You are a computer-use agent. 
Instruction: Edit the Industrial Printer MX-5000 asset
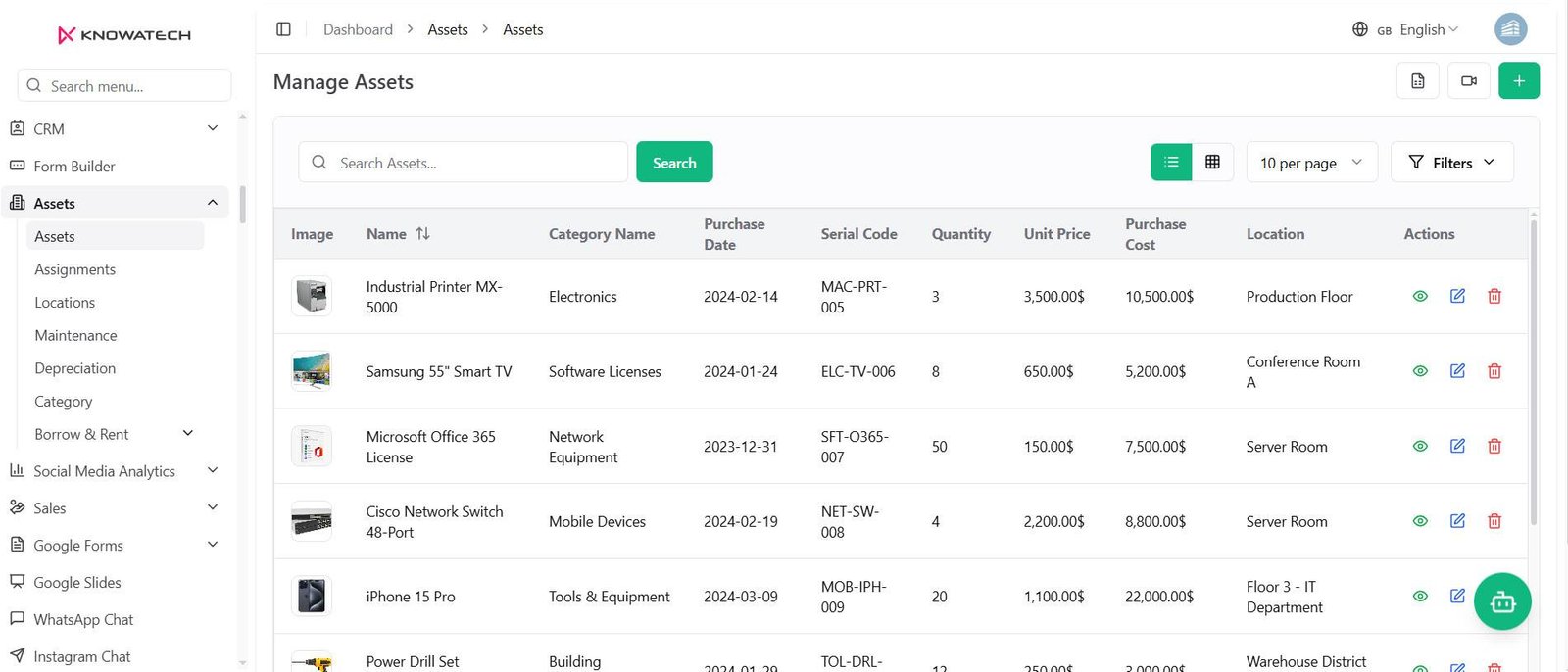pos(1457,296)
